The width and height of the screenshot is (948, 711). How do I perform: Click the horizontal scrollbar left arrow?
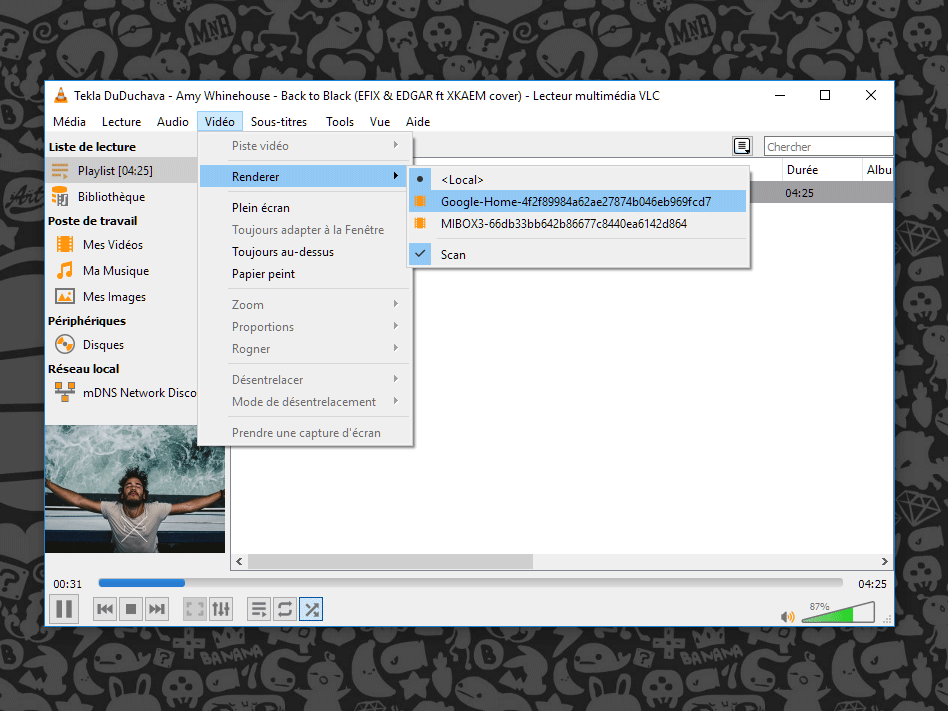pyautogui.click(x=239, y=562)
